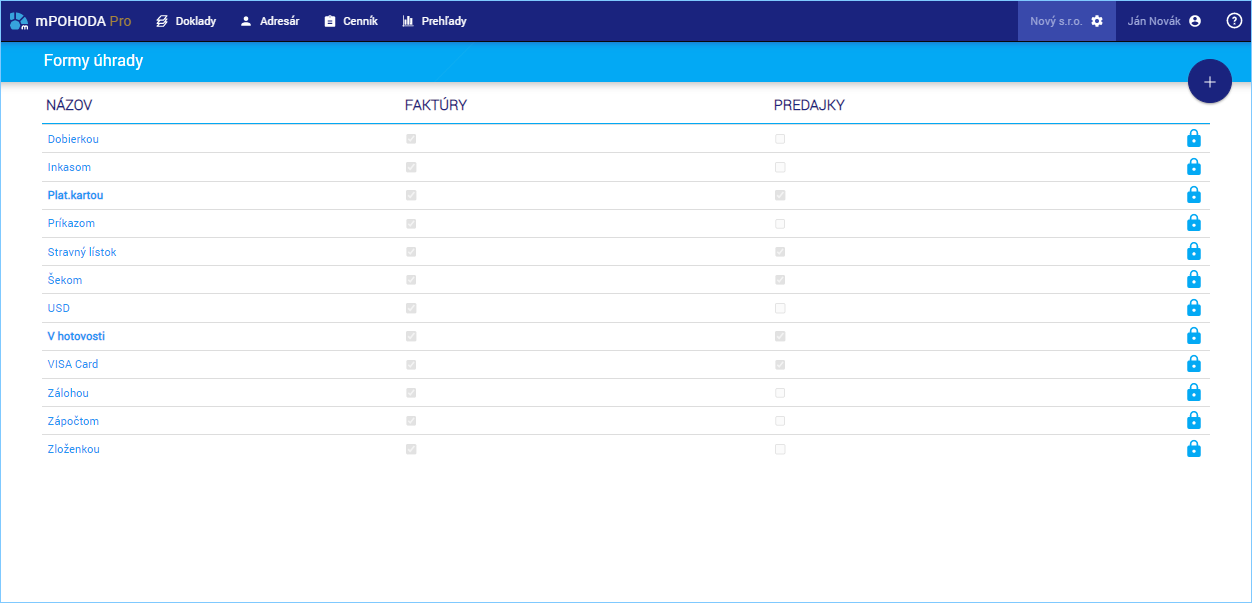The width and height of the screenshot is (1252, 603).
Task: Open the VISA Card payment form
Action: pyautogui.click(x=73, y=364)
